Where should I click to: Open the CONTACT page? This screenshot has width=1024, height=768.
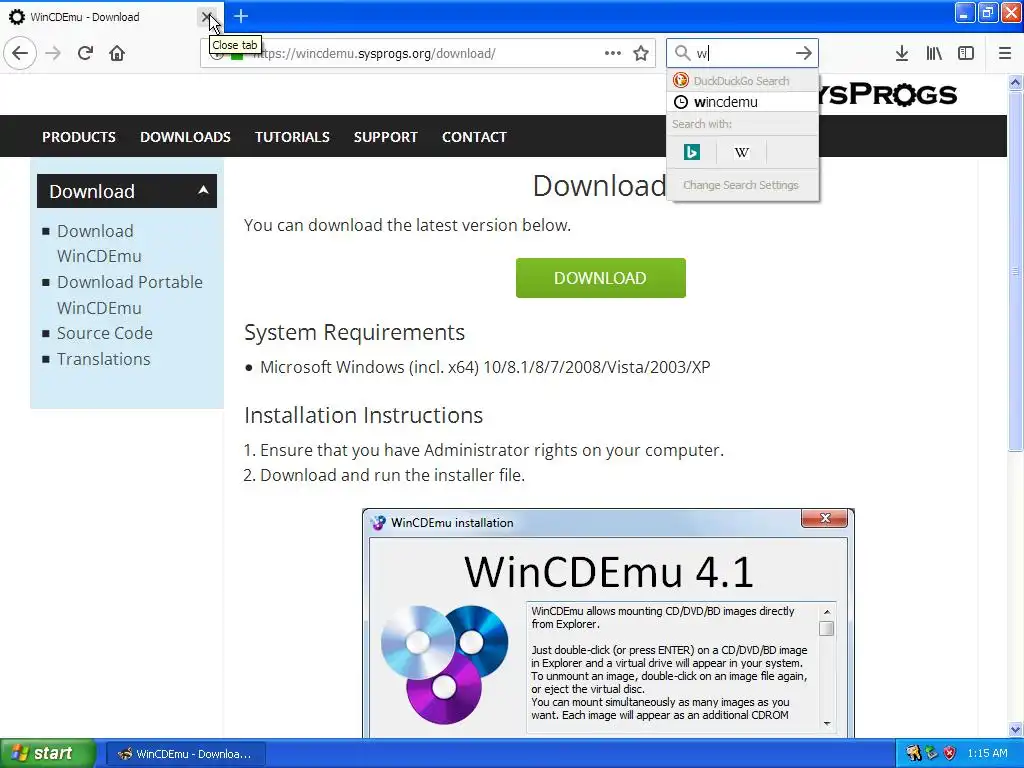coord(474,136)
